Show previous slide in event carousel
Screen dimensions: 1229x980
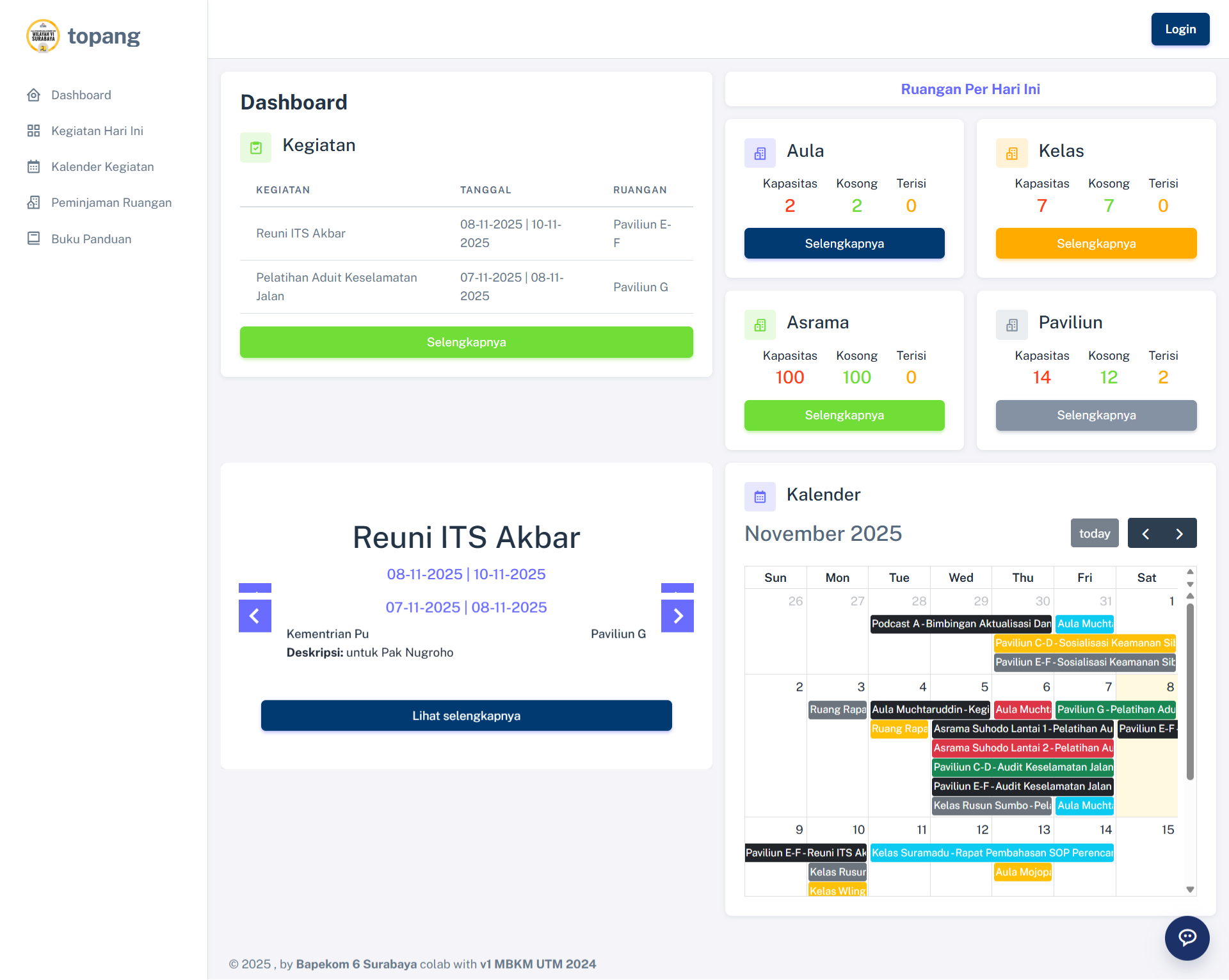tap(255, 616)
